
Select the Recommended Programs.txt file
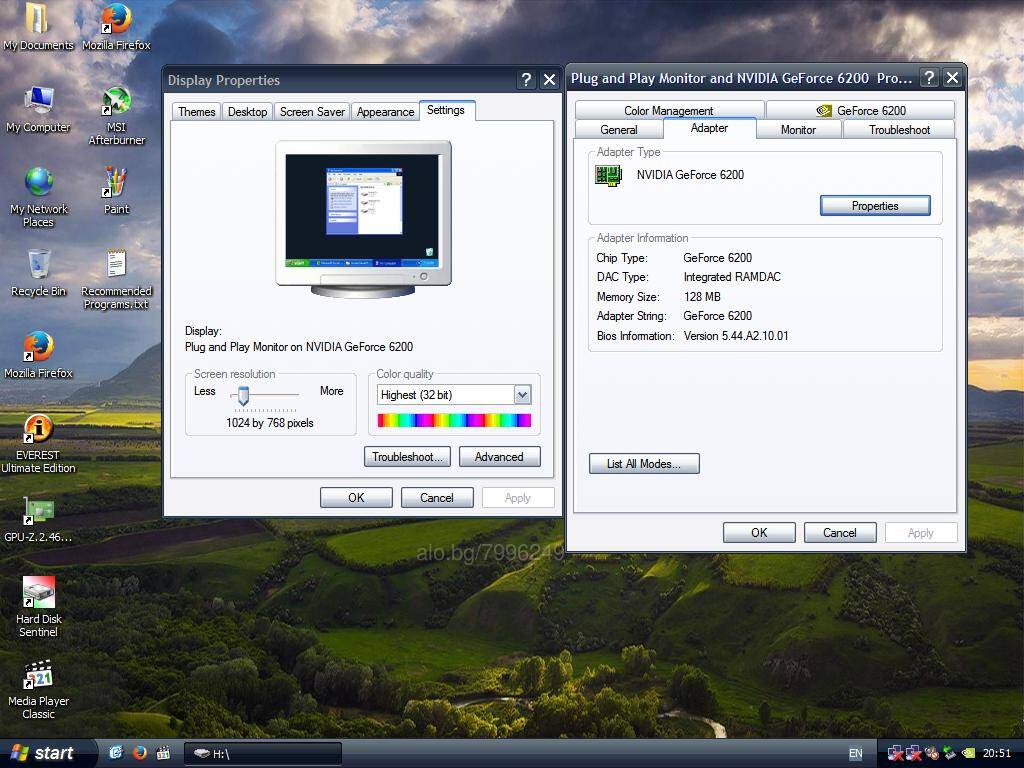point(116,266)
